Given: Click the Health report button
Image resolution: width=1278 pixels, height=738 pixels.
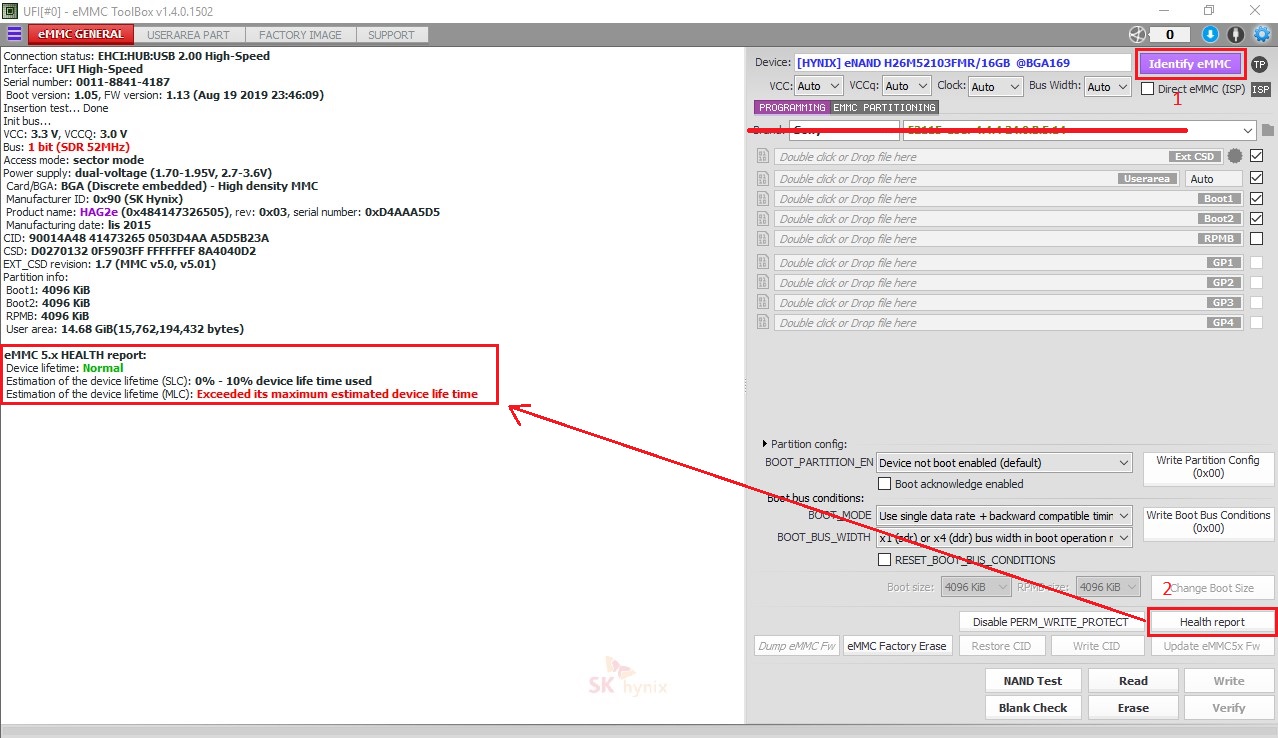Looking at the screenshot, I should 1212,622.
